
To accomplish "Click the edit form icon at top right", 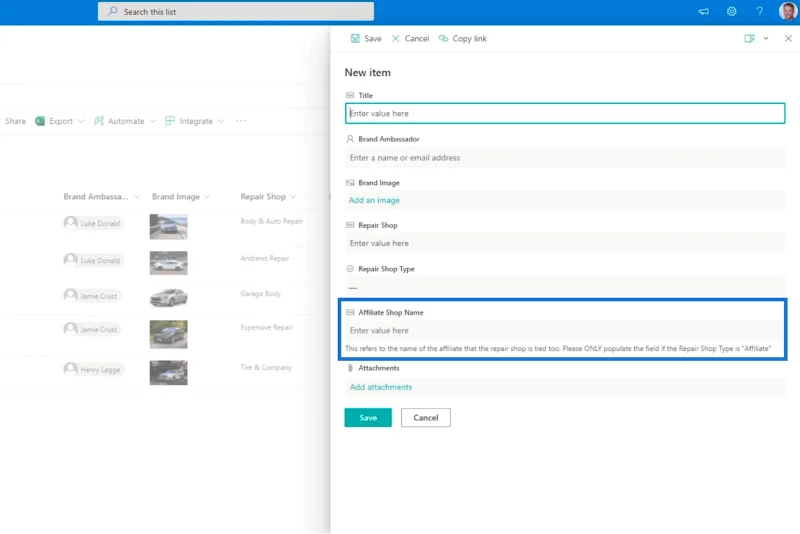I will tap(749, 38).
